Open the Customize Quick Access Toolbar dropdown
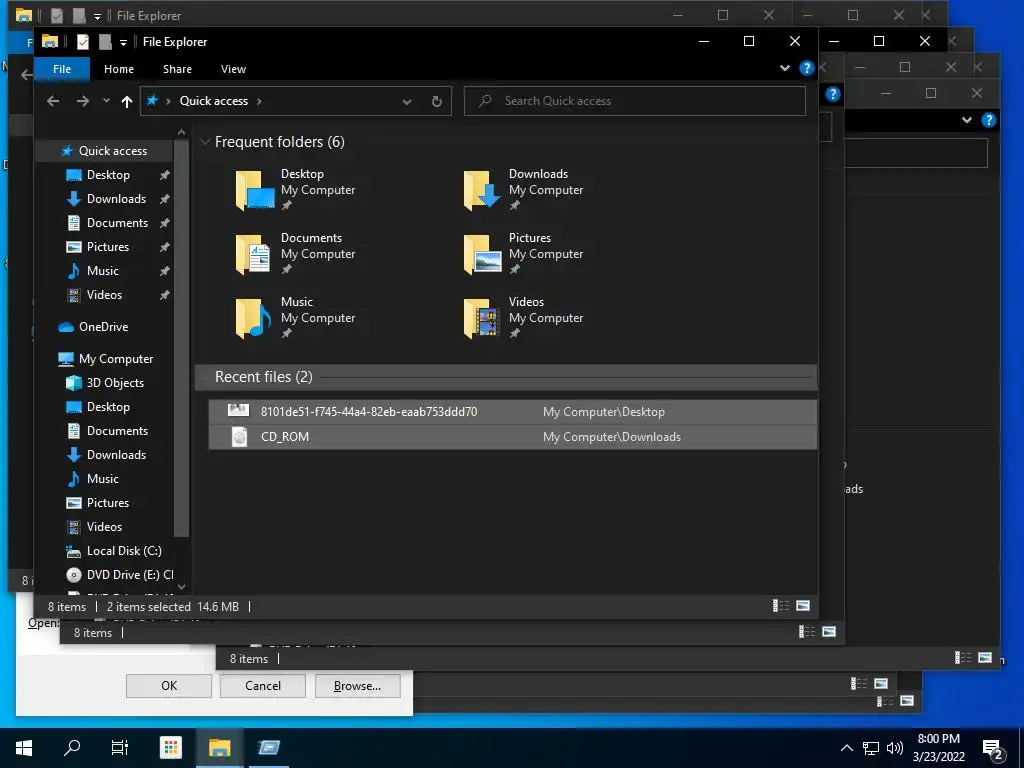 point(123,42)
